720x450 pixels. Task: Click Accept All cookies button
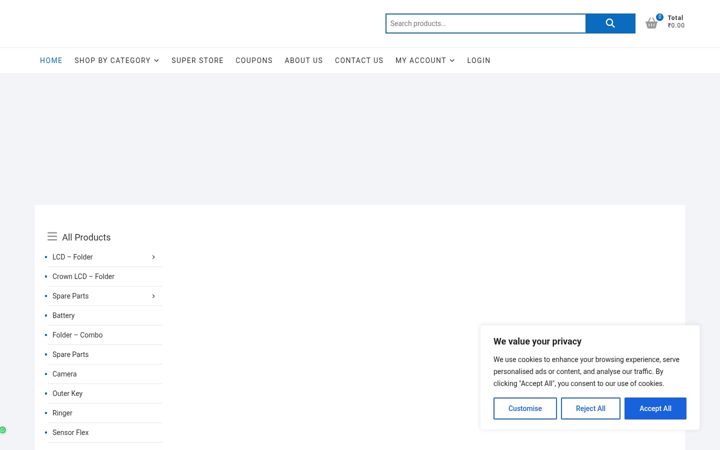[655, 408]
